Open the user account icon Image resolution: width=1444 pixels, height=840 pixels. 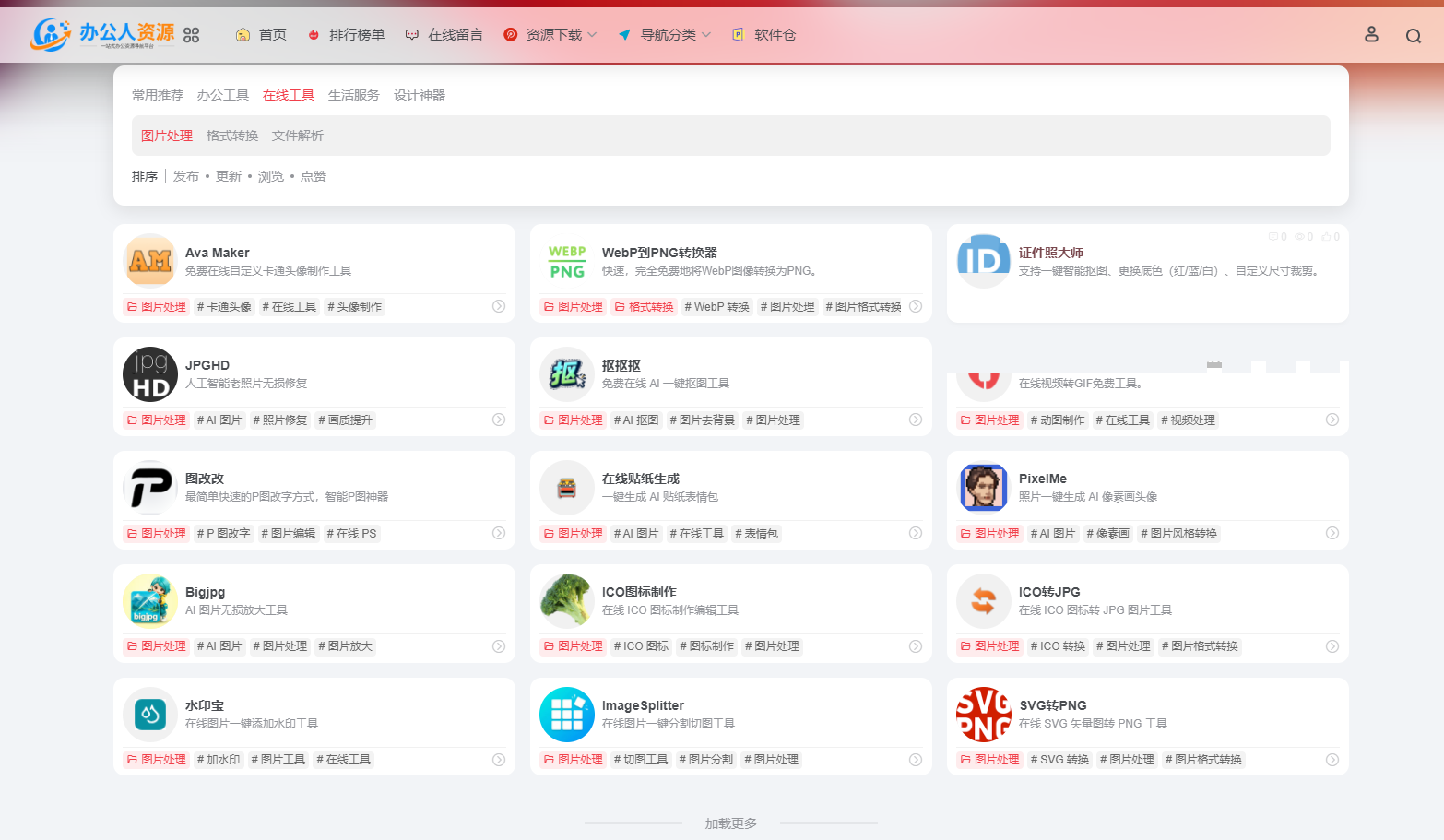coord(1371,35)
